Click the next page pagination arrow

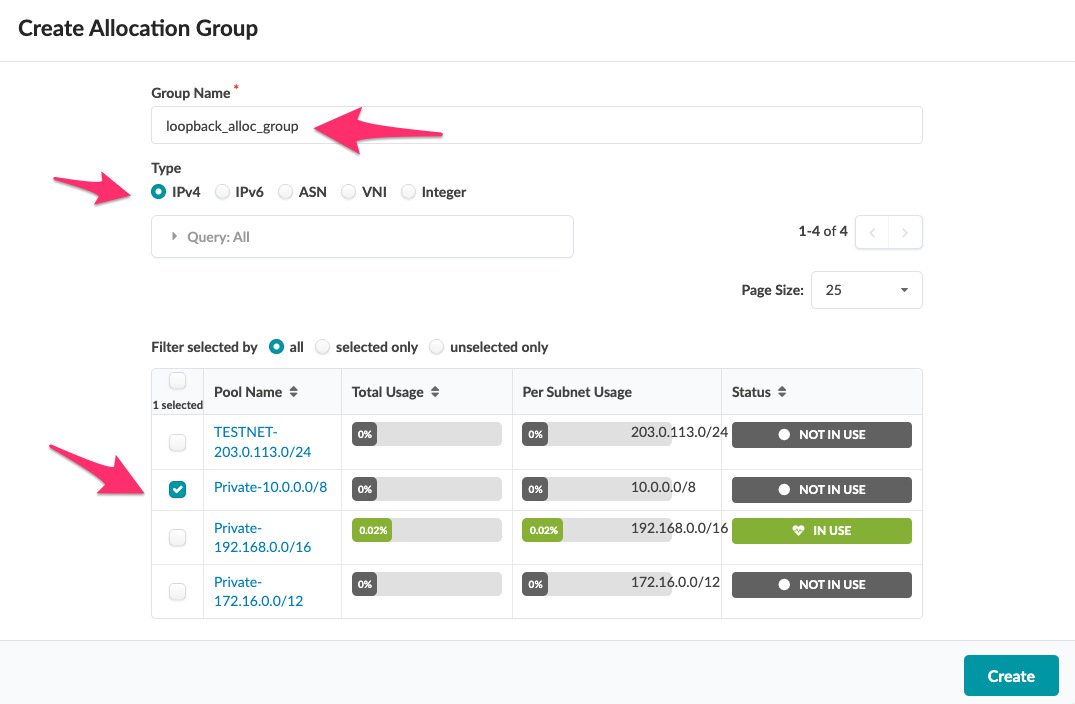[x=905, y=231]
